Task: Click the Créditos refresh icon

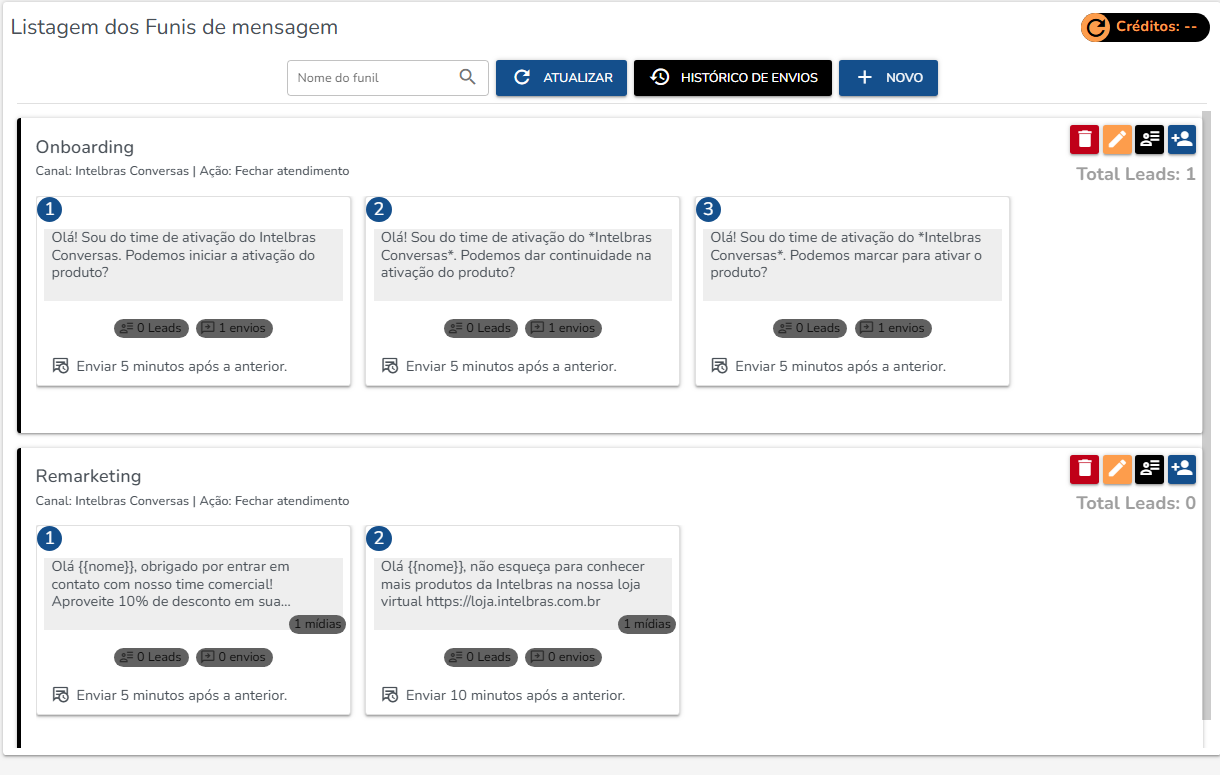Action: click(1097, 27)
